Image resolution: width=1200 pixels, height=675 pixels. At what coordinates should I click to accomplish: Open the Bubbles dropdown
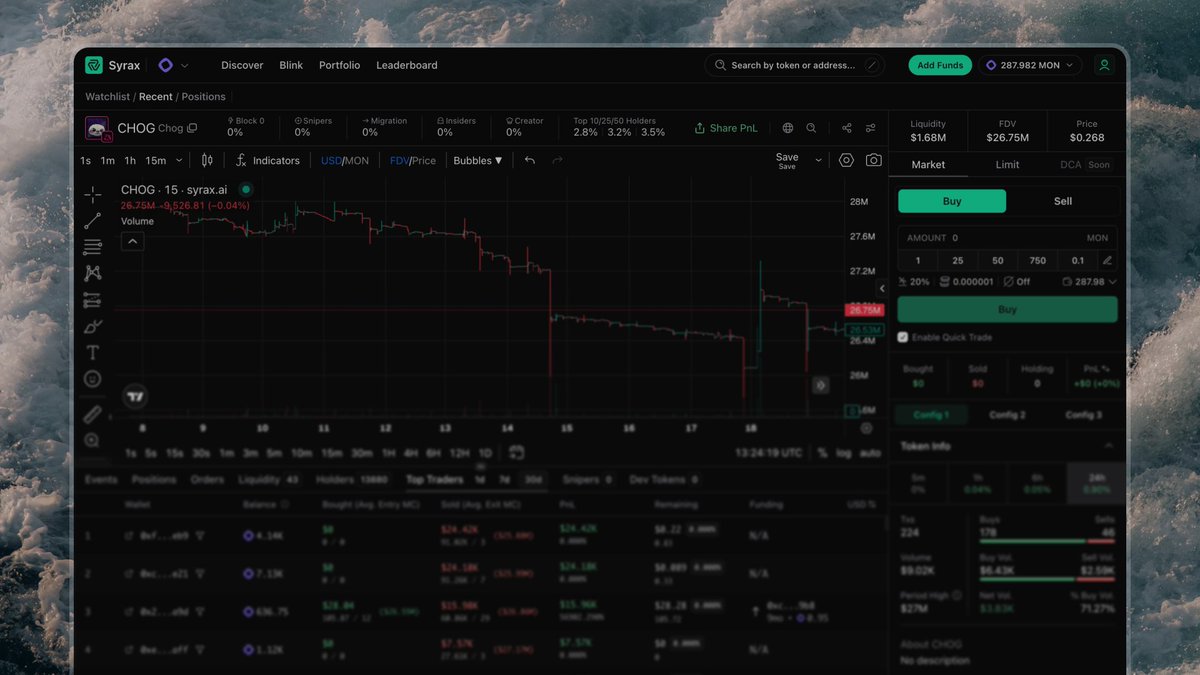pos(477,160)
